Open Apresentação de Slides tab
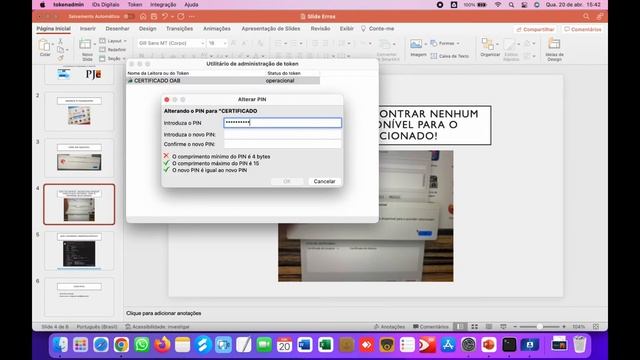 click(x=271, y=29)
